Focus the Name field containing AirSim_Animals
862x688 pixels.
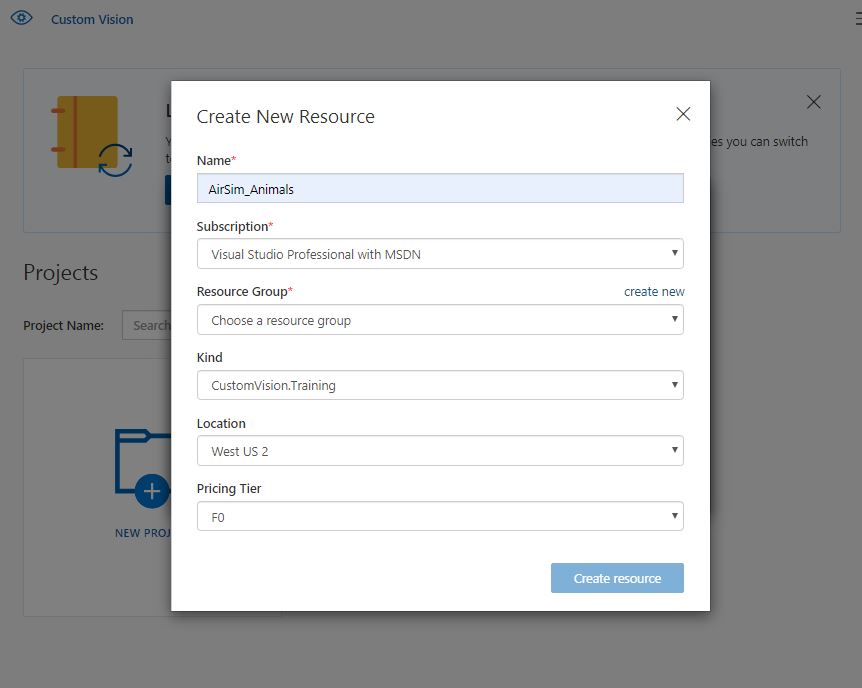(x=440, y=188)
